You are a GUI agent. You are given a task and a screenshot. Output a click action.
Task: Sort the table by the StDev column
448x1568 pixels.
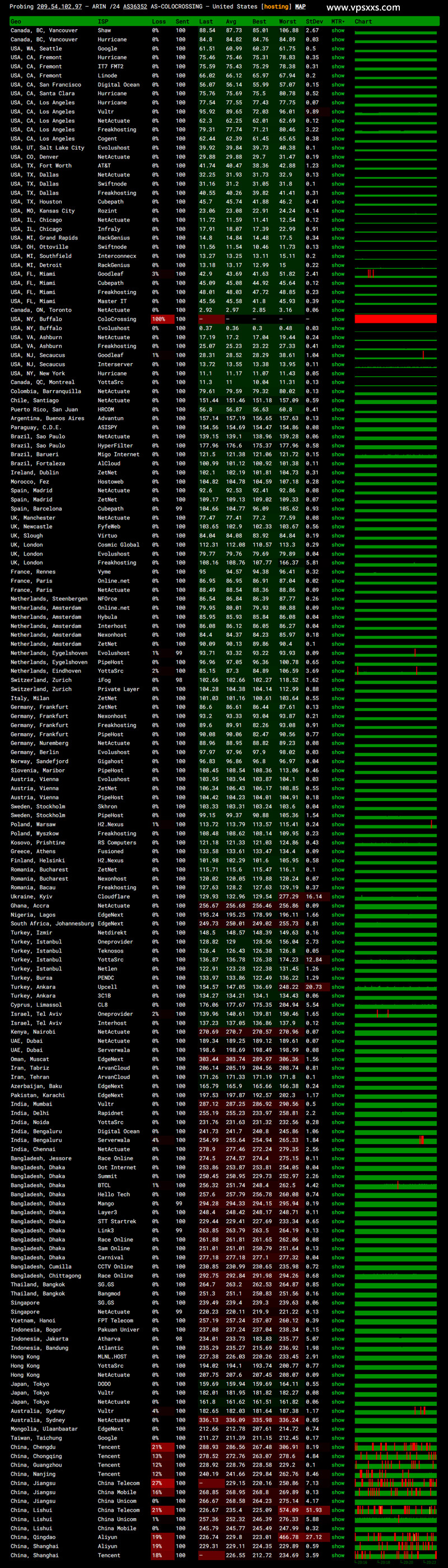[x=314, y=21]
